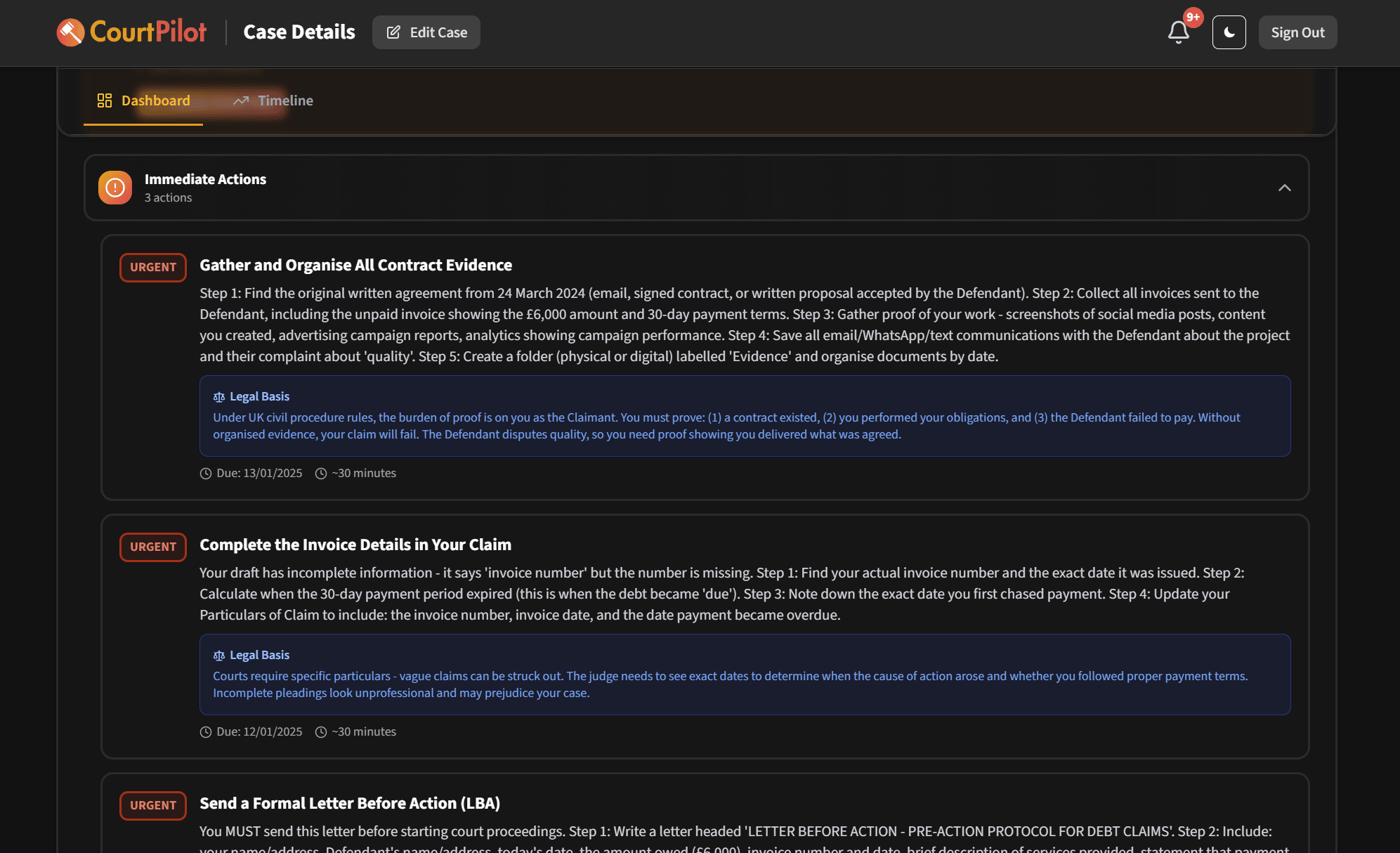The height and width of the screenshot is (853, 1400).
Task: Collapse the Immediate Actions section chevron
Action: pos(1284,188)
